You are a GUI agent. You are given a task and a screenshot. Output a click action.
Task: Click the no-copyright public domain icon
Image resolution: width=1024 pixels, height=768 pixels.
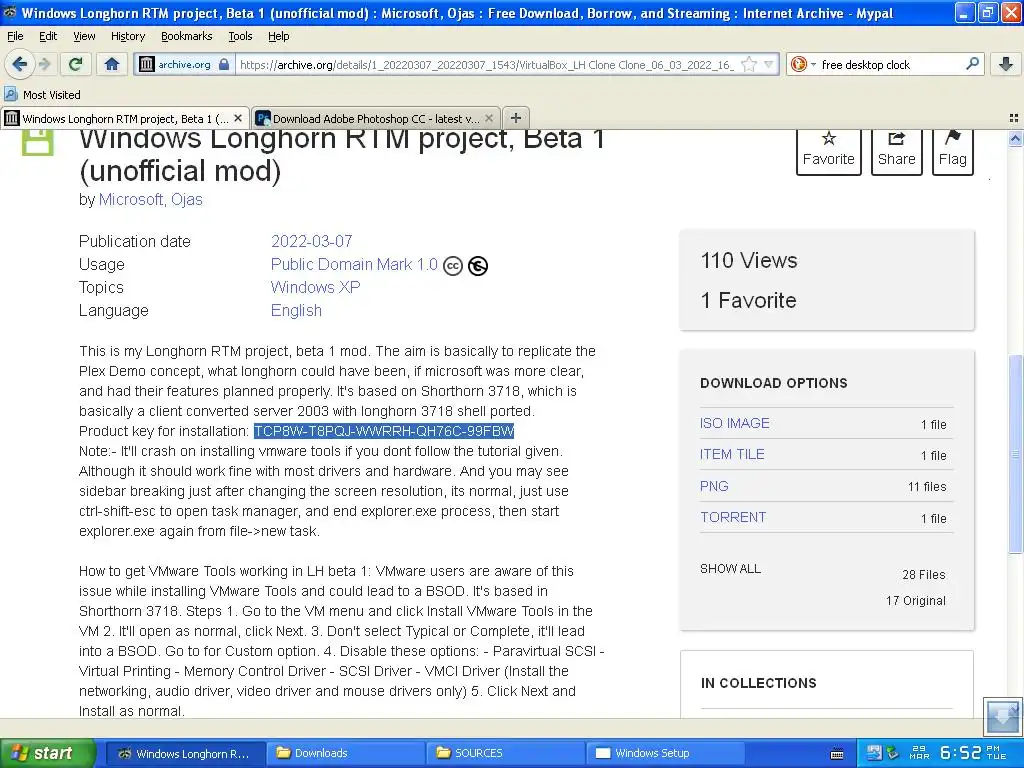coord(478,266)
